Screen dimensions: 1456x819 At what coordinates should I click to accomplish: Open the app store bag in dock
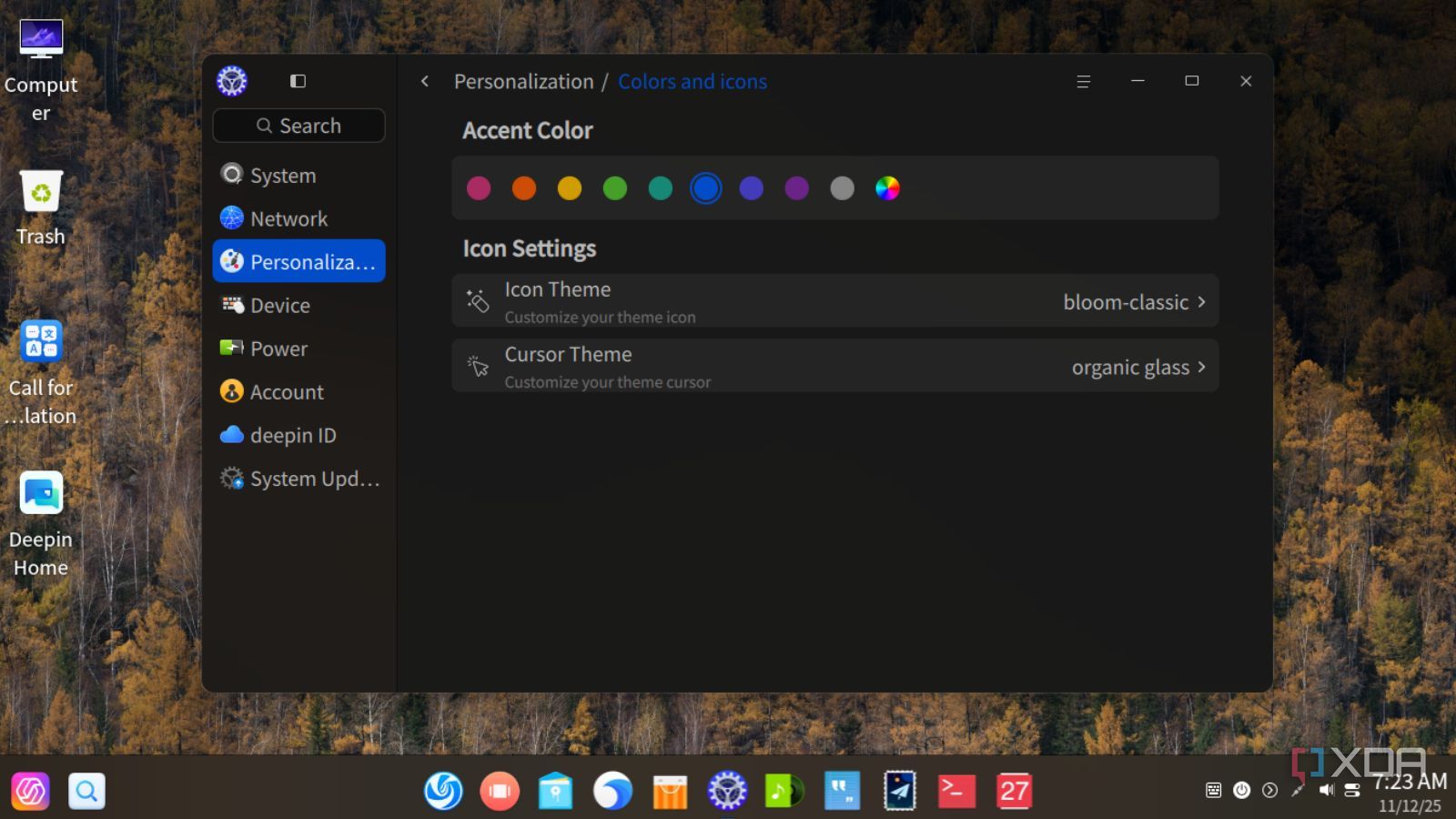670,791
